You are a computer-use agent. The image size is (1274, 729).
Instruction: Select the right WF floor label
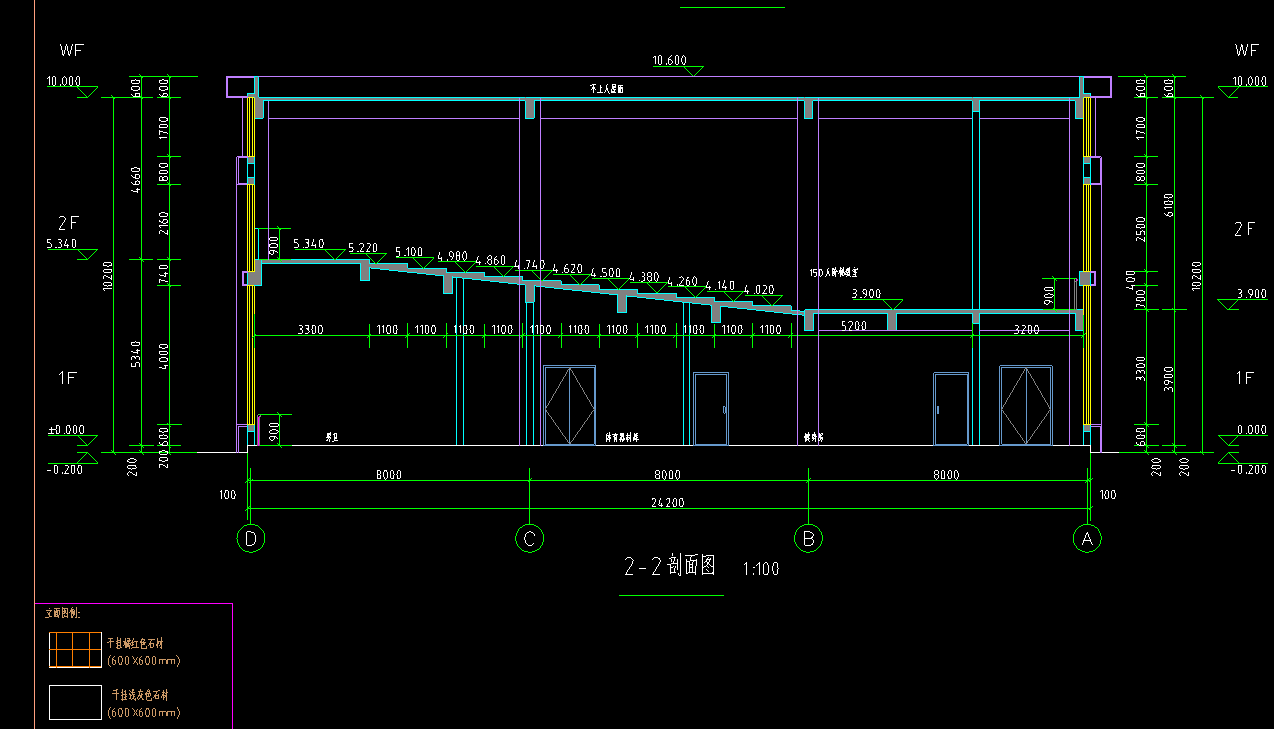[1246, 50]
